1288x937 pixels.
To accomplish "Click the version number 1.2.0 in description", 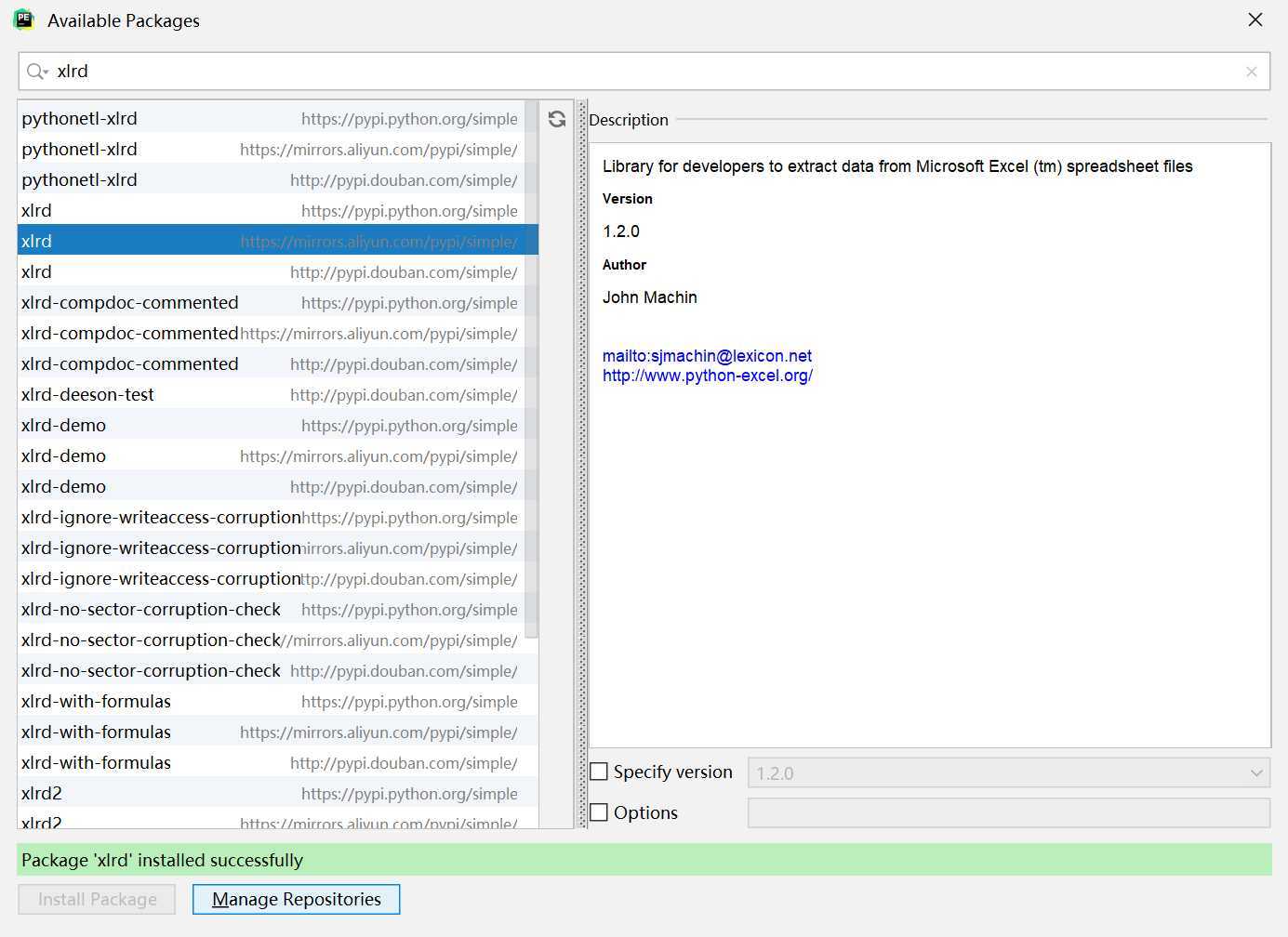I will [x=621, y=231].
